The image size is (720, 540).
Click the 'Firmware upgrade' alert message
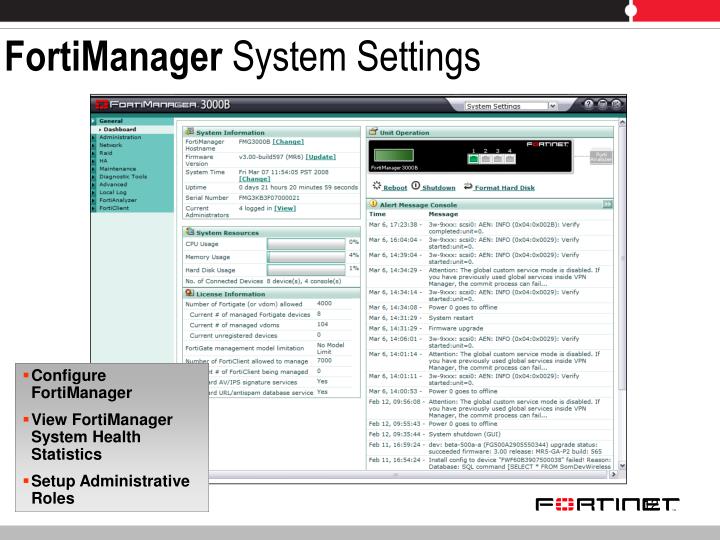456,328
